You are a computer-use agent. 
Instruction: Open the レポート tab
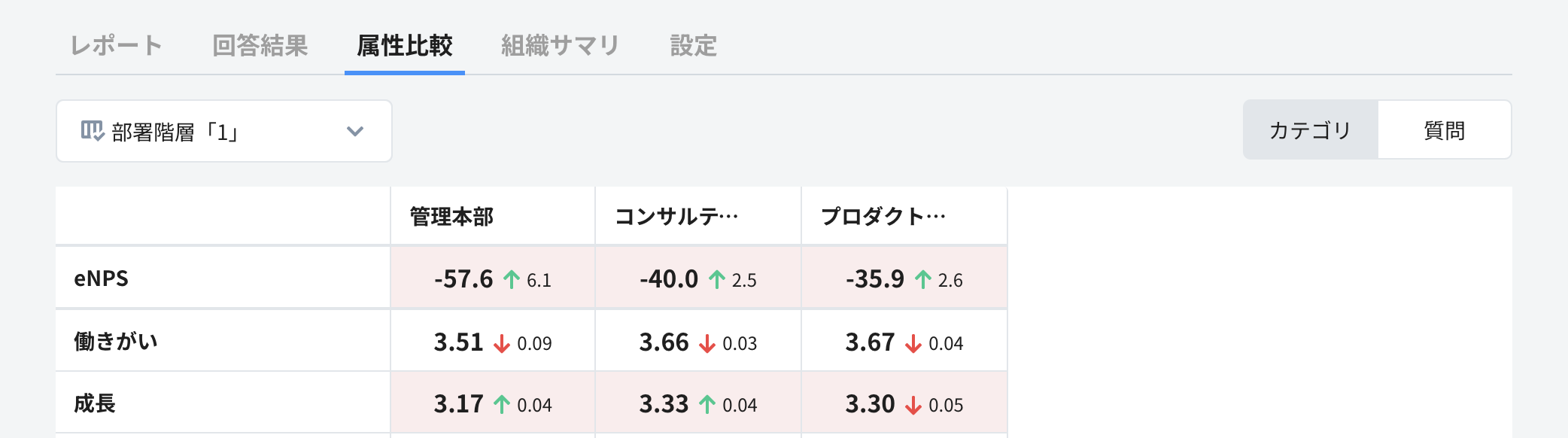click(117, 46)
